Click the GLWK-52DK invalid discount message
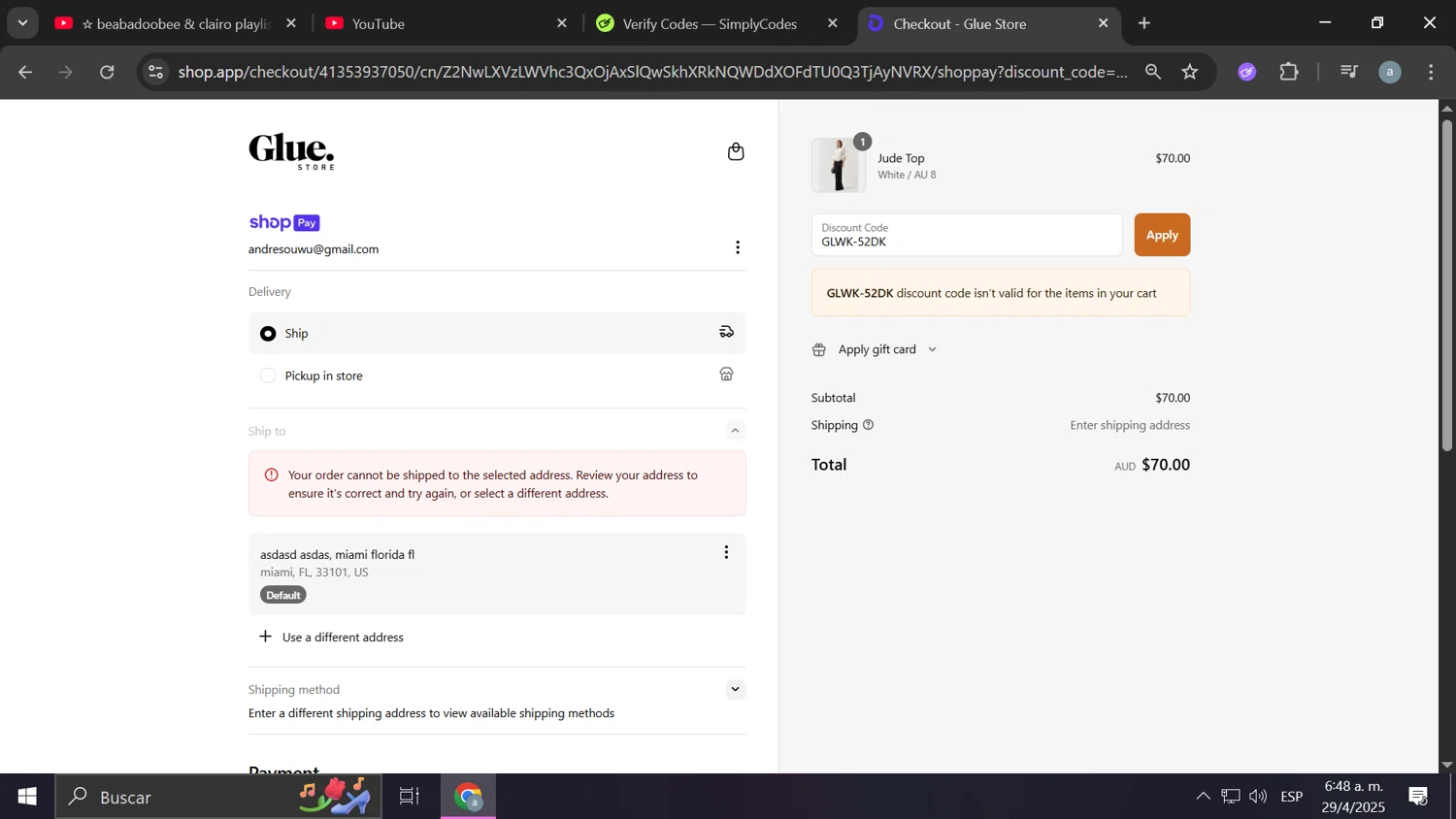The image size is (1456, 819). [1001, 293]
